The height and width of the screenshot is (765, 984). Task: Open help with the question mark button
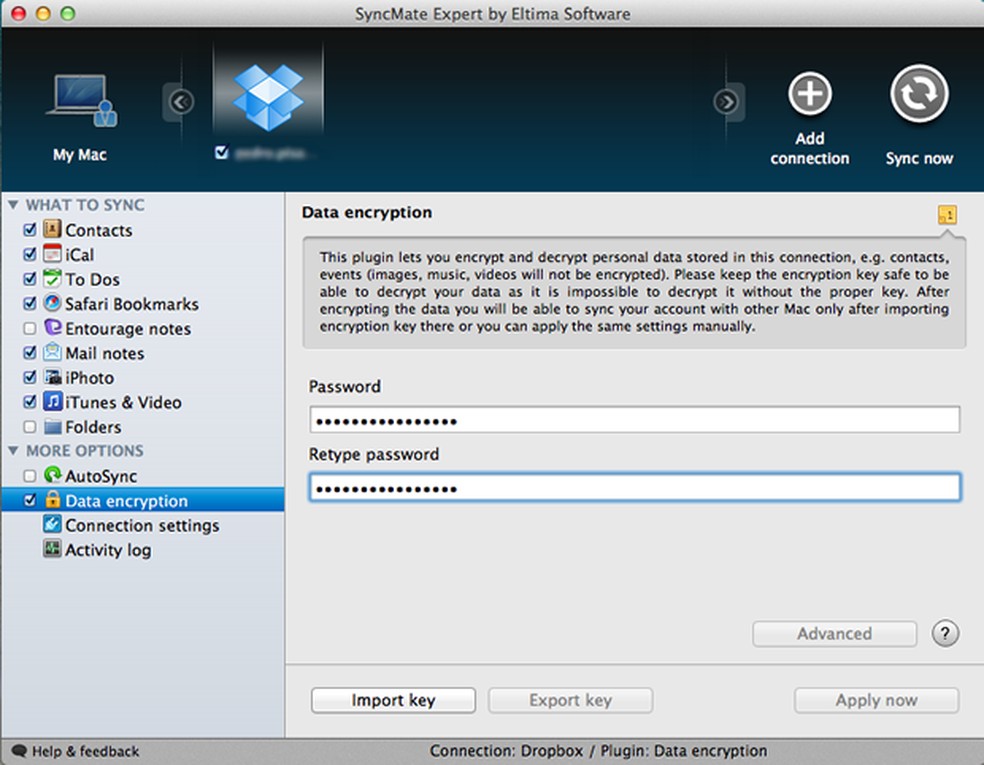coord(945,633)
